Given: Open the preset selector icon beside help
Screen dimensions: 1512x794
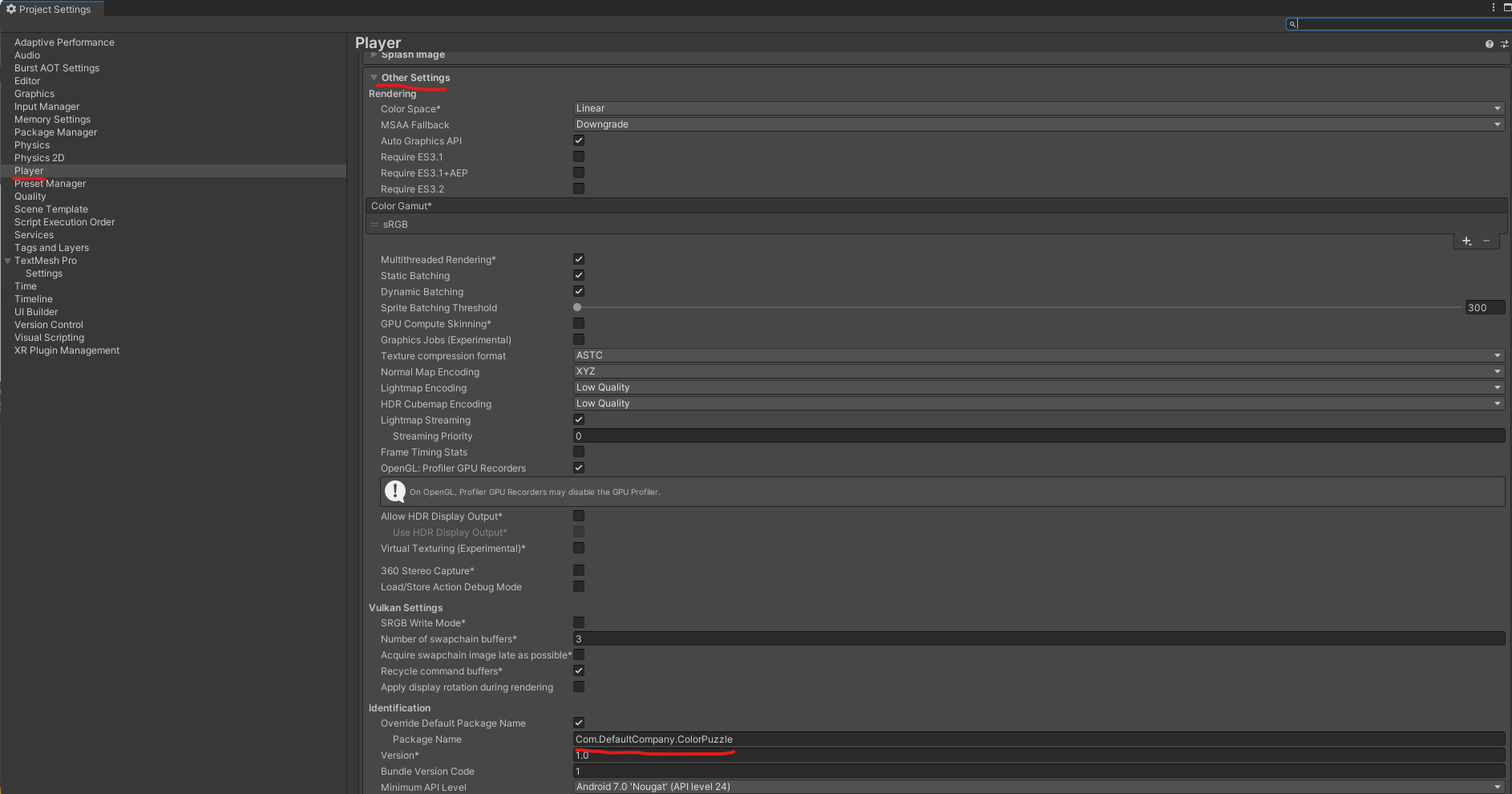Looking at the screenshot, I should point(1505,44).
